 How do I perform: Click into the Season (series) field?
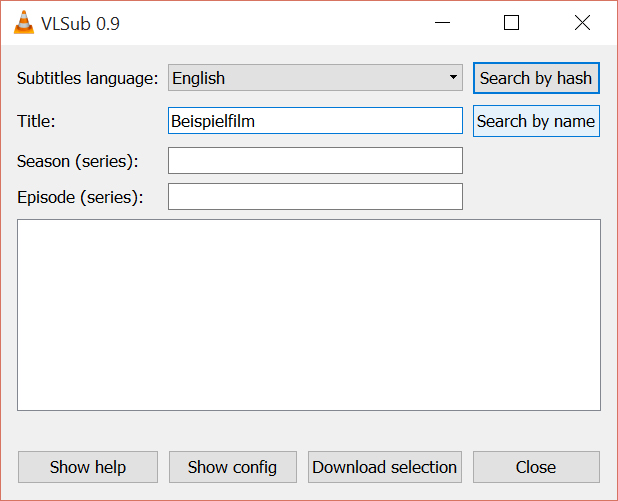coord(315,160)
